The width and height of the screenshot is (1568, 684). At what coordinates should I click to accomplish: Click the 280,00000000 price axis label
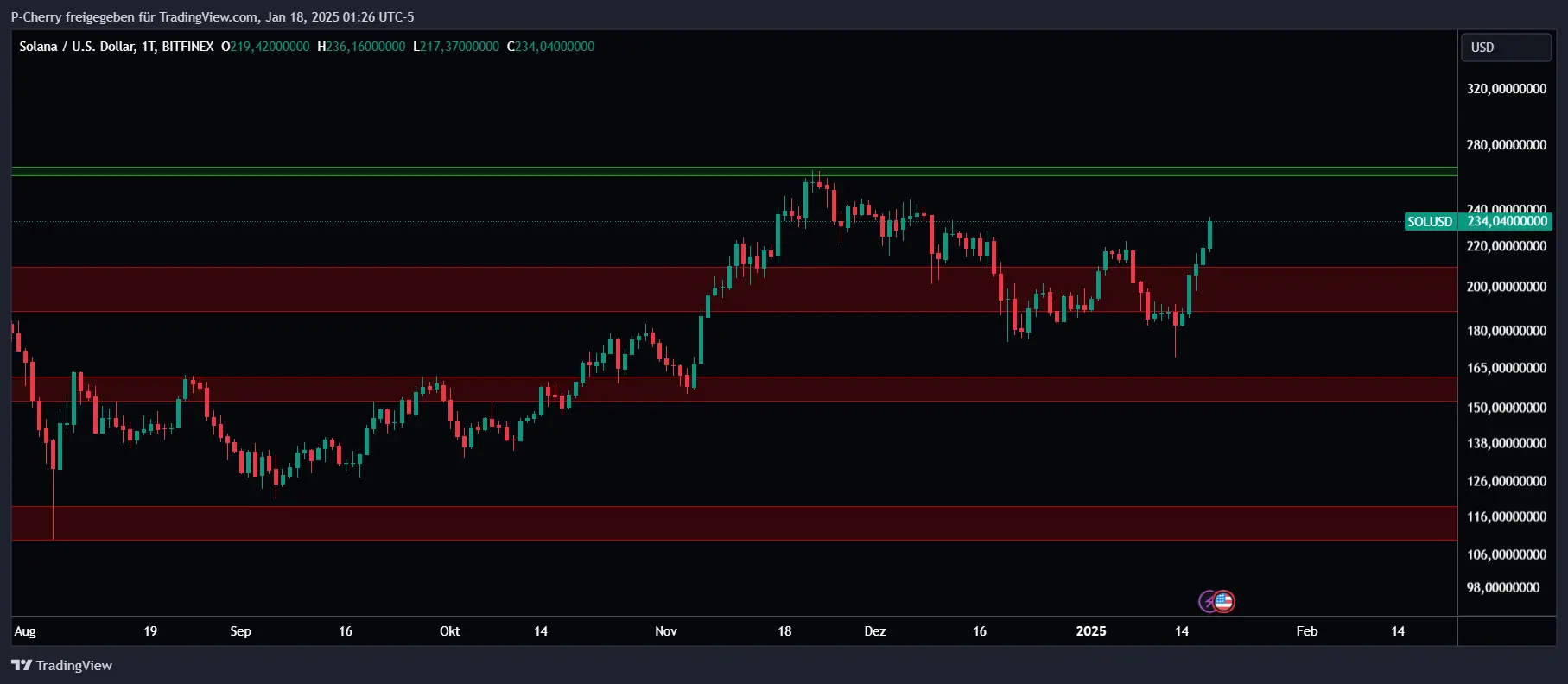click(1507, 145)
